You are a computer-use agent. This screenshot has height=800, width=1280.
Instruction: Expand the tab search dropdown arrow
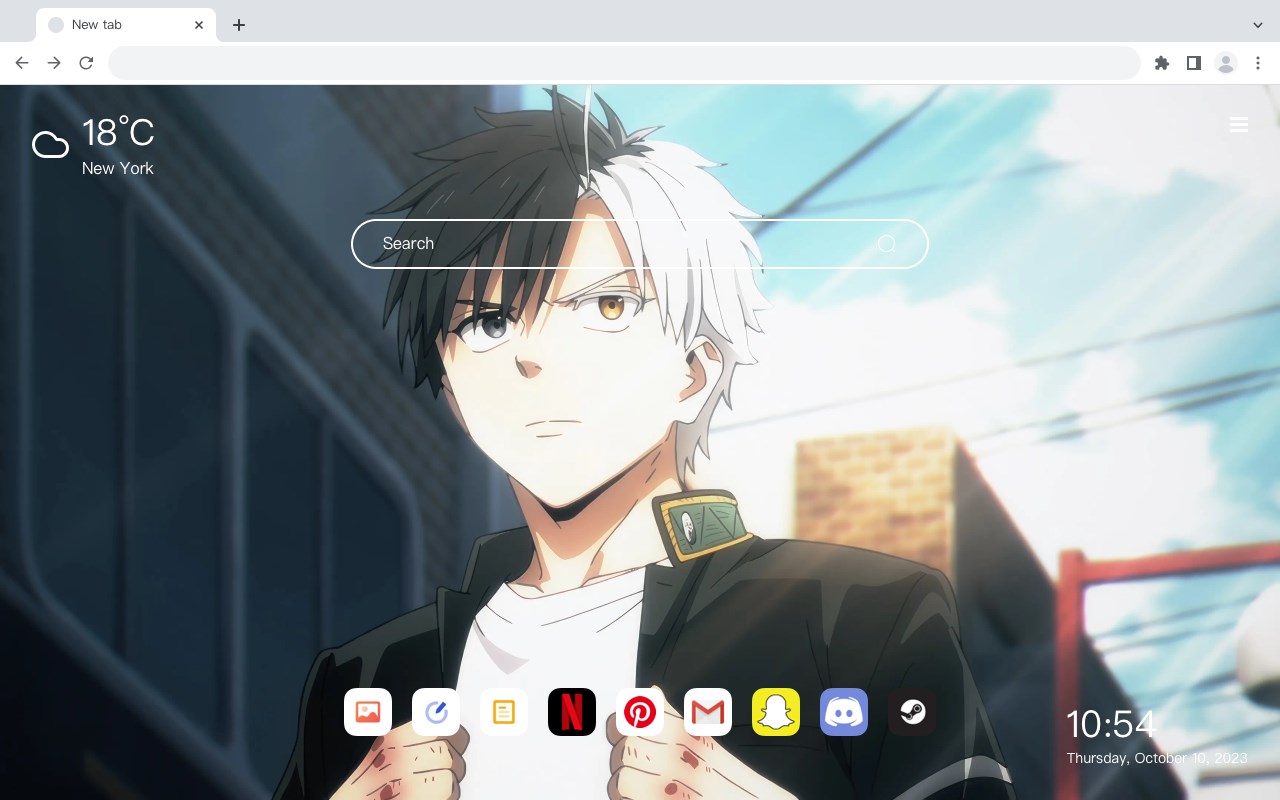tap(1258, 25)
